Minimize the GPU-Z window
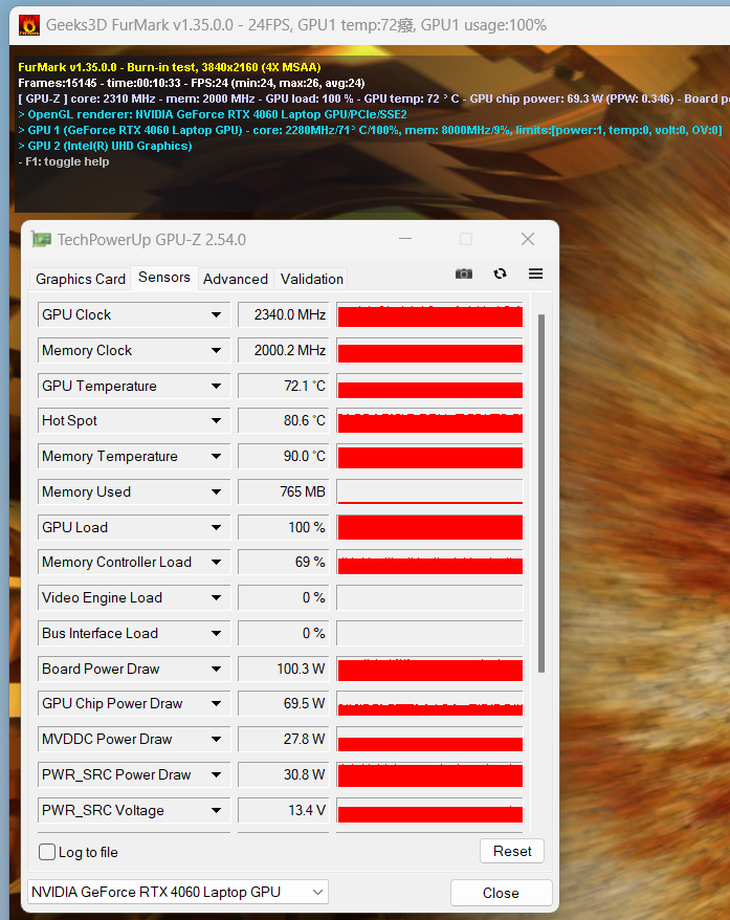The image size is (730, 920). [405, 239]
